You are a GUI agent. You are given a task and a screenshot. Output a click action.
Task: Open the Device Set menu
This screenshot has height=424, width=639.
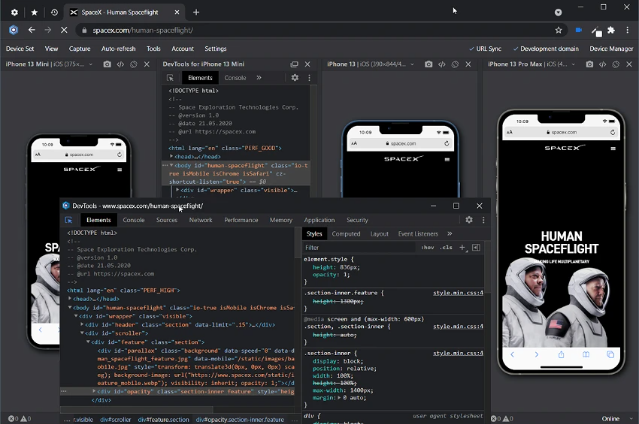point(20,49)
